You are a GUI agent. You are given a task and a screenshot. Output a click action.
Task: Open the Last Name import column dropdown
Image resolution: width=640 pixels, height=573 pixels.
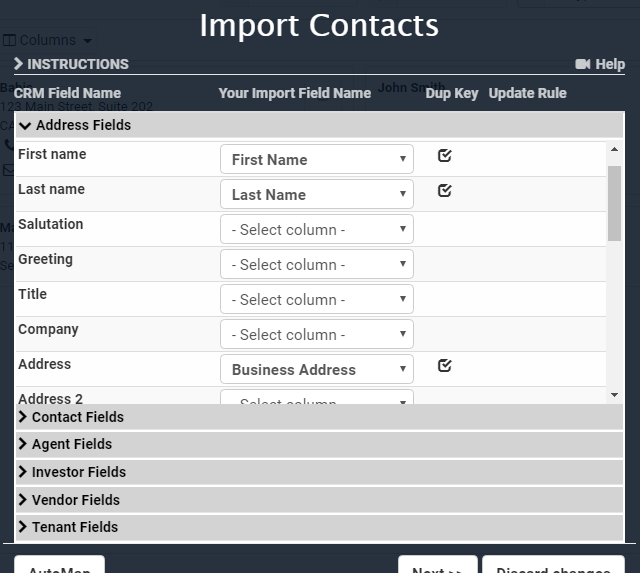[316, 194]
